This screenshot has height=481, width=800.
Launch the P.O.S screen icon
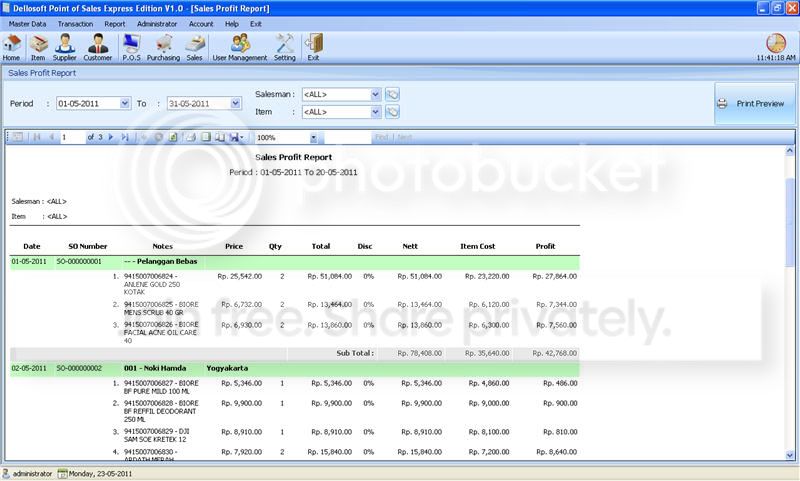coord(131,47)
